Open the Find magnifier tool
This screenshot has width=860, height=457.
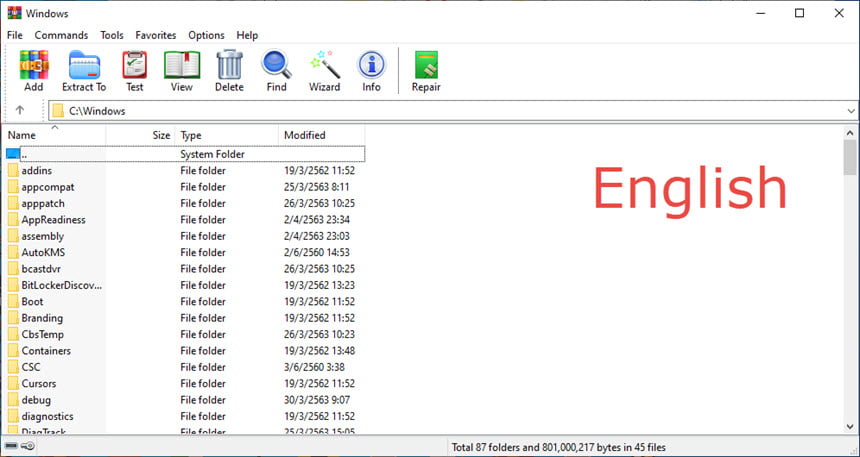[x=276, y=65]
